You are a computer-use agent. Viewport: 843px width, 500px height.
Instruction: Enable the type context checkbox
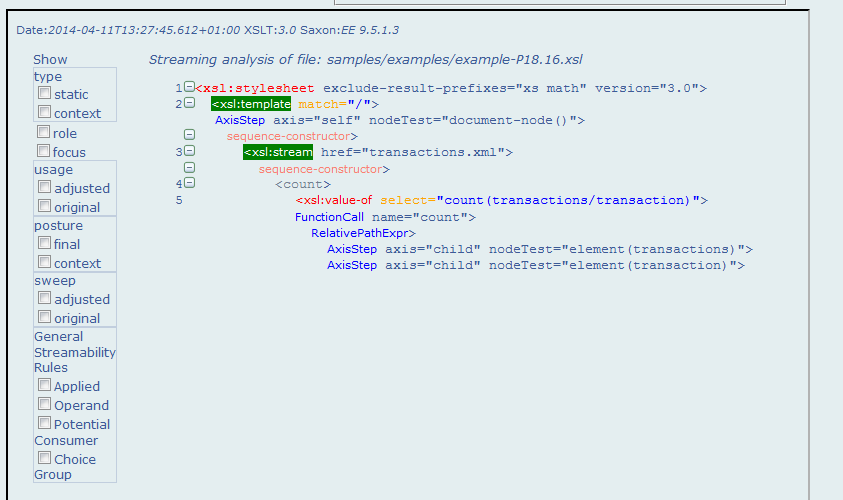(45, 112)
